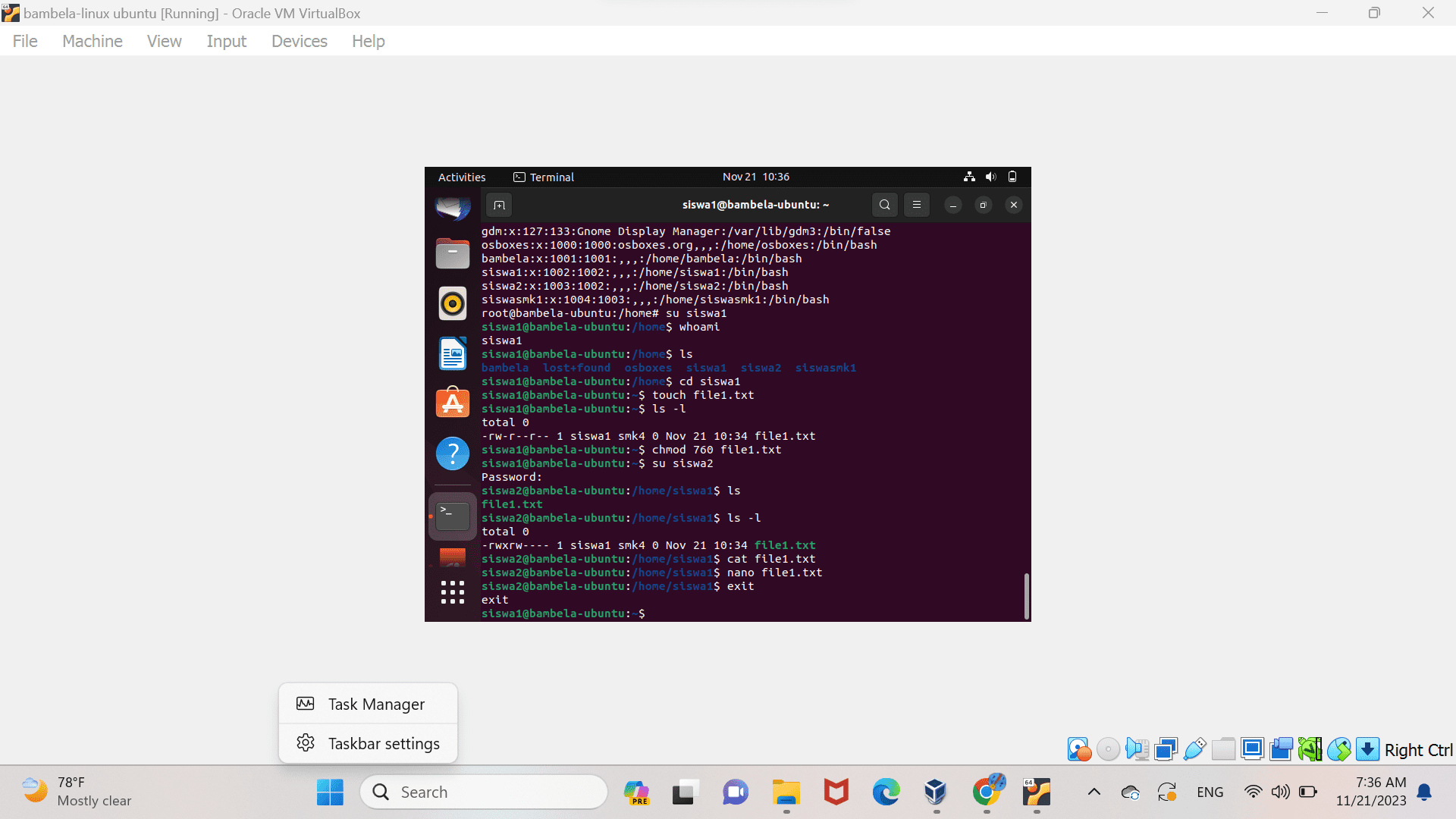
Task: Click the VirtualBox recording indicator
Action: tap(1281, 749)
